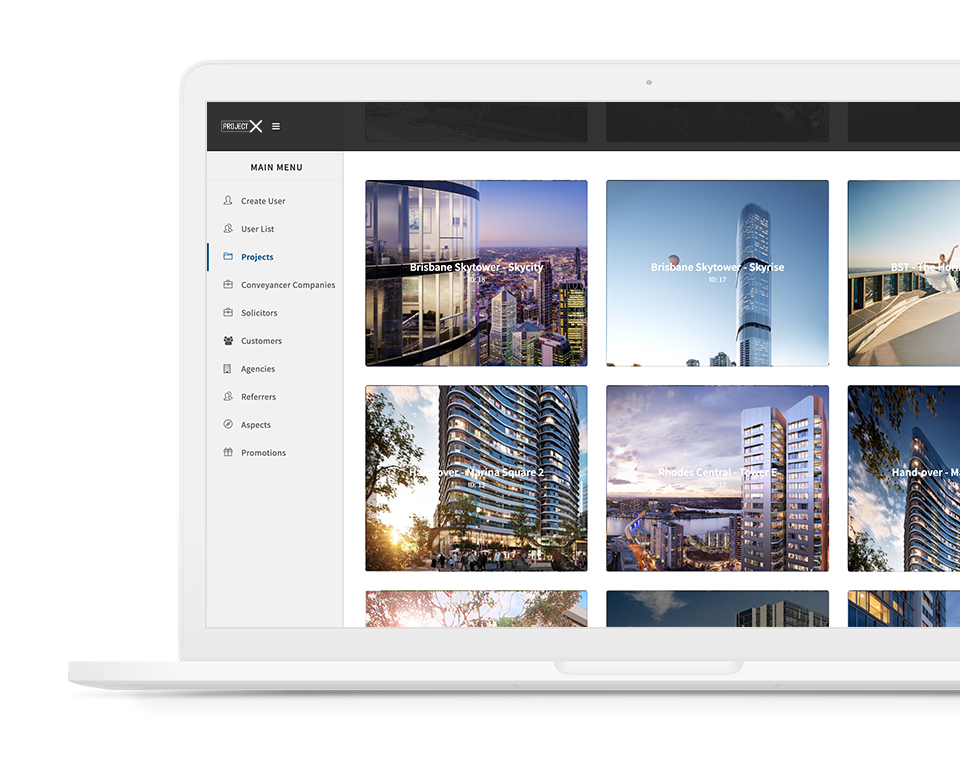Toggle the hamburger menu icon

(x=276, y=127)
